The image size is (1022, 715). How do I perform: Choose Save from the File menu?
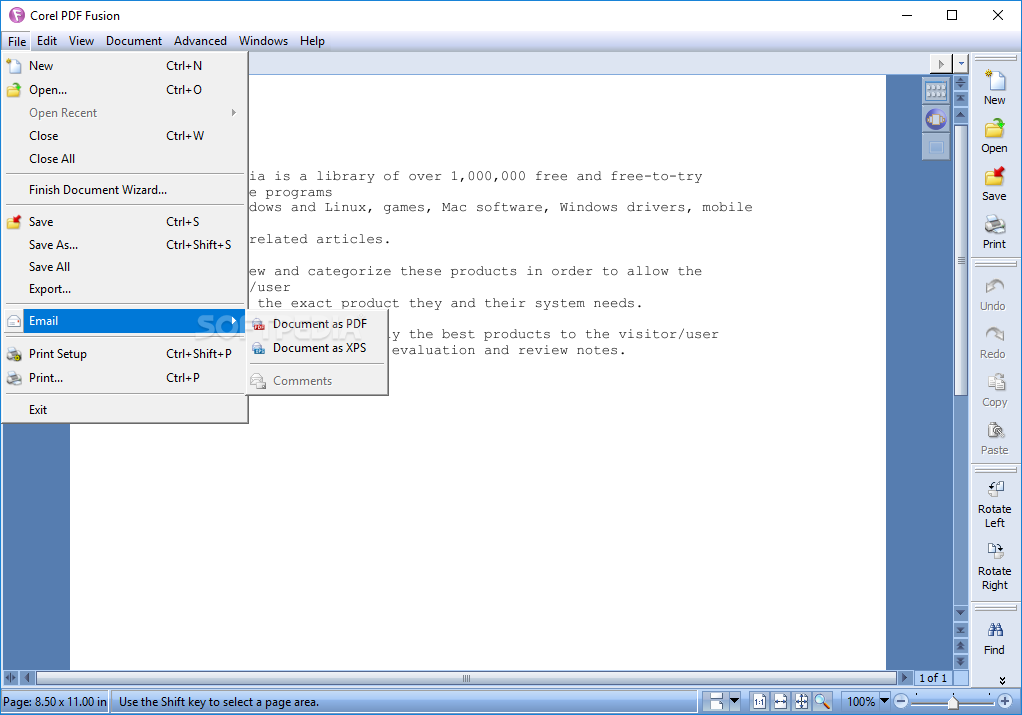[124, 222]
